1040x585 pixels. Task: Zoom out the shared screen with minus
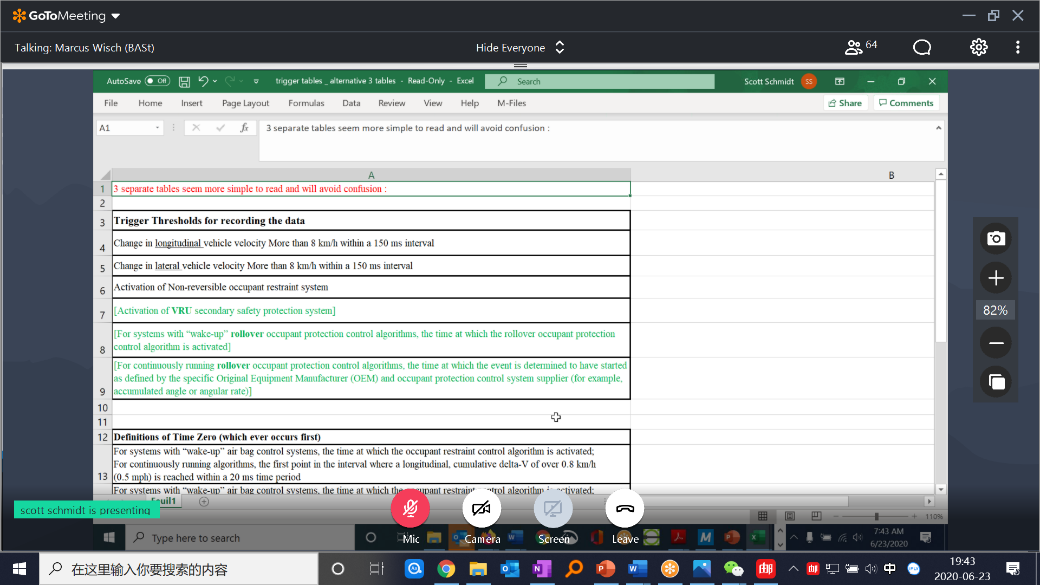coord(995,343)
